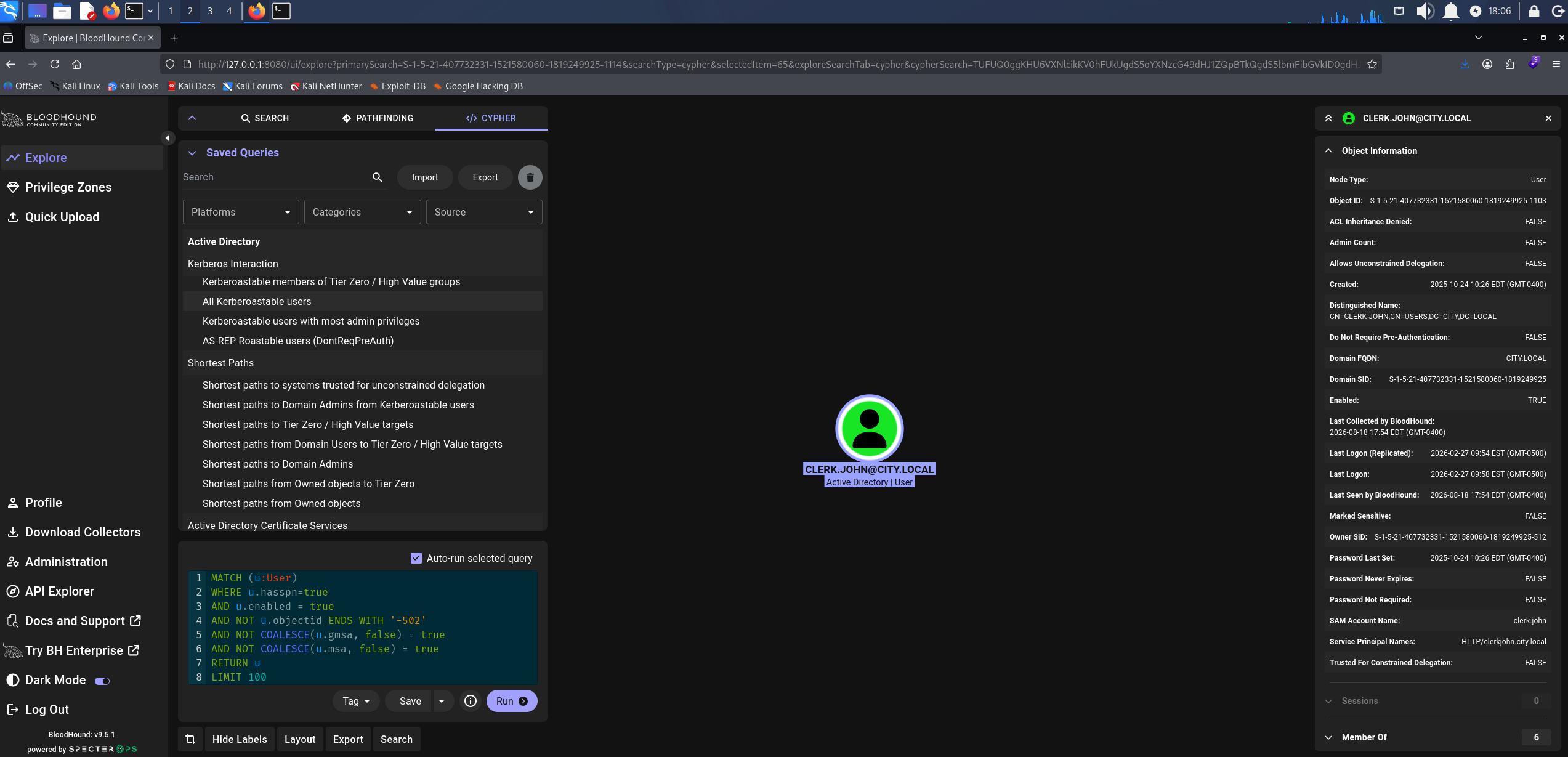Open a new browser tab
The width and height of the screenshot is (1568, 757).
pyautogui.click(x=174, y=38)
